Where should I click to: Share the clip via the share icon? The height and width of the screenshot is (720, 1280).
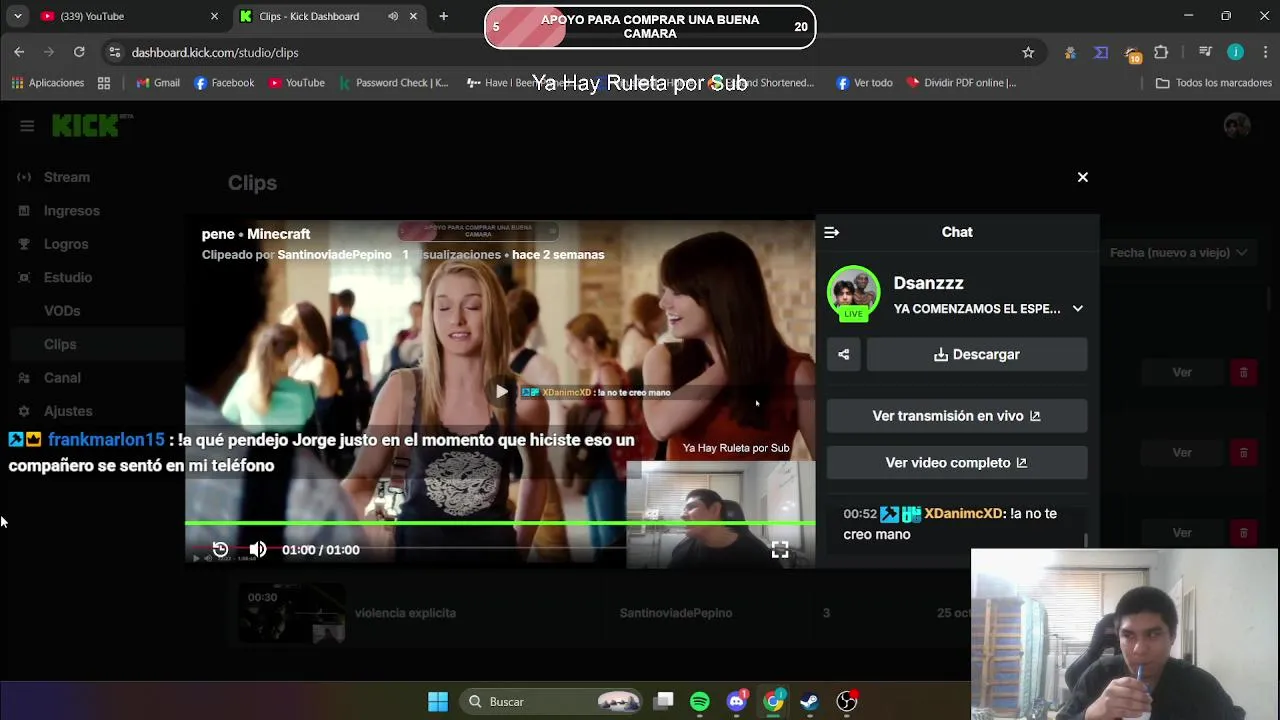[x=843, y=354]
